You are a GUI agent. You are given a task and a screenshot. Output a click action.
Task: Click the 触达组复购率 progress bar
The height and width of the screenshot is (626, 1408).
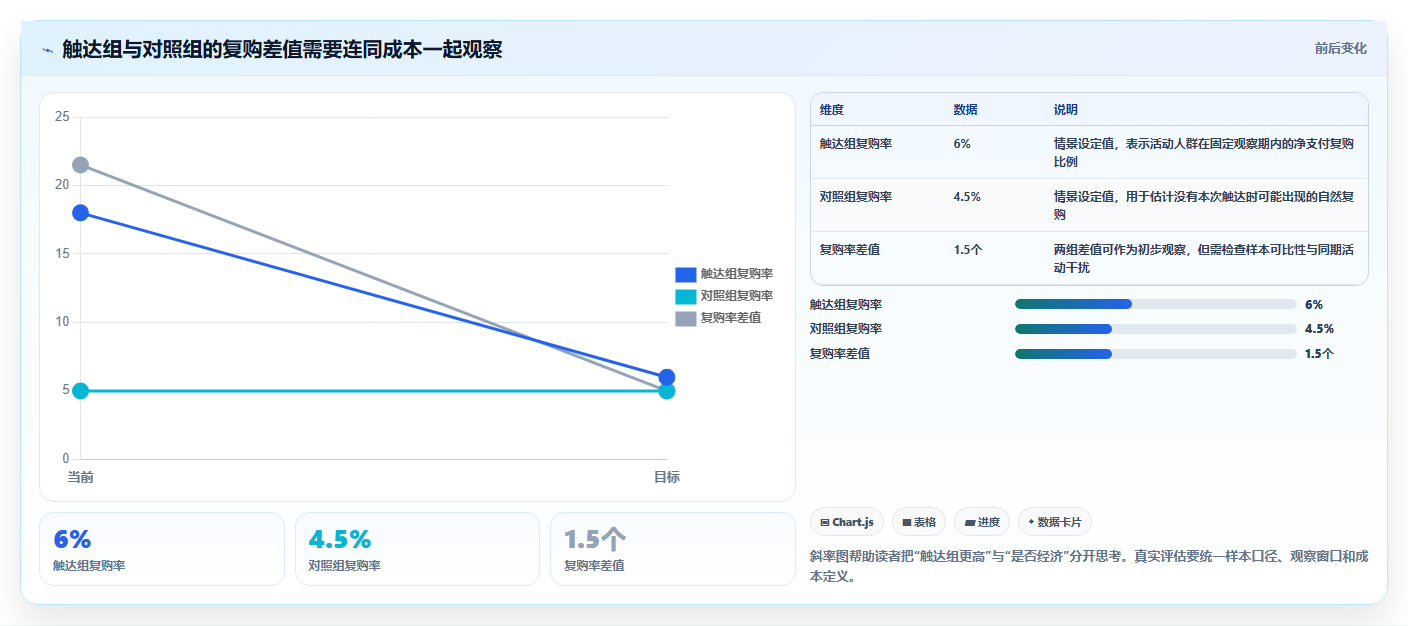coord(1155,304)
